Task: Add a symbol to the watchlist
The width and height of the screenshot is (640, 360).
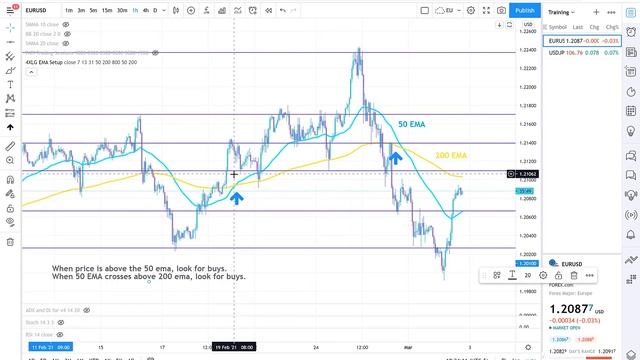Action: (x=596, y=12)
